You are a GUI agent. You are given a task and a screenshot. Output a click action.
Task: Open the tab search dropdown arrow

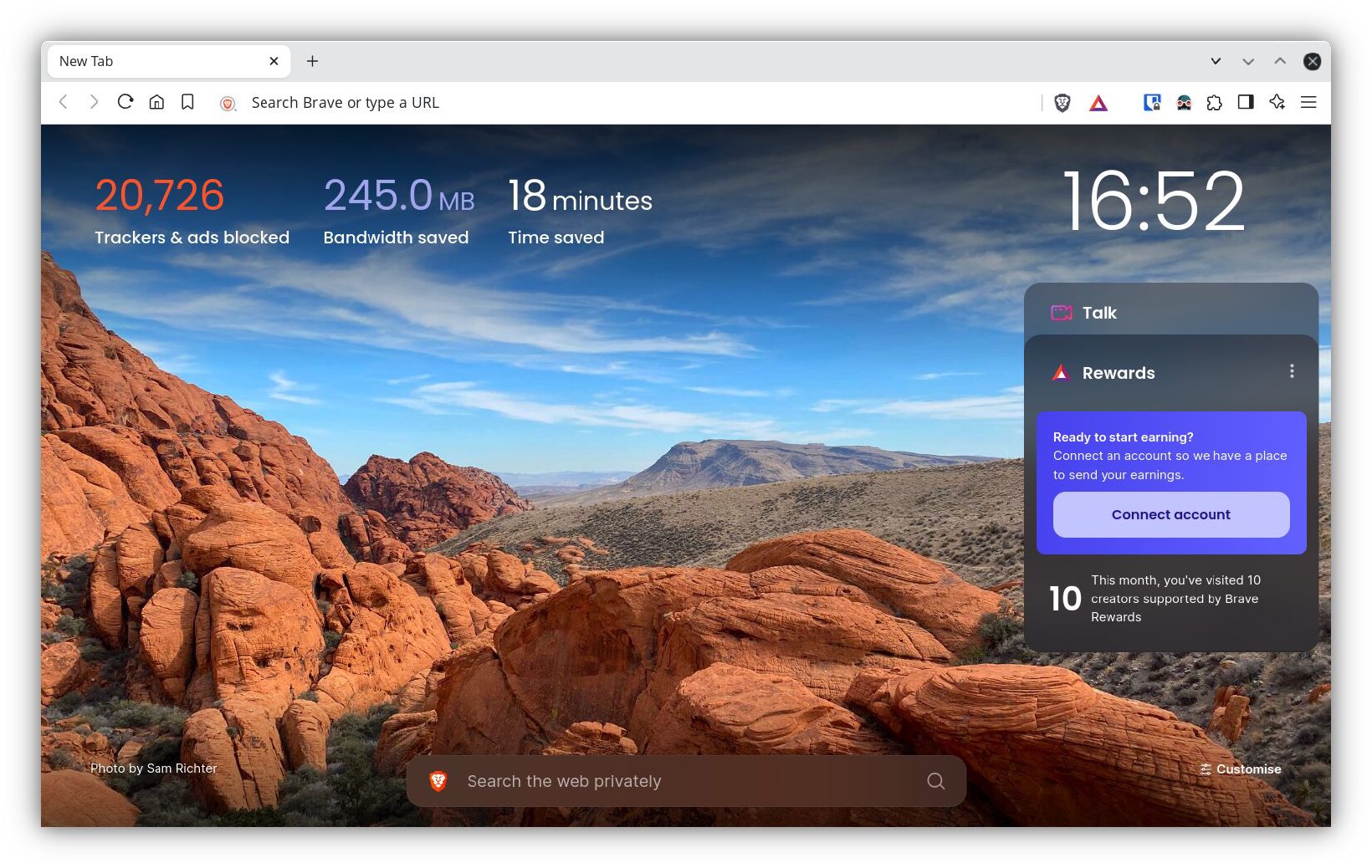pos(1216,61)
